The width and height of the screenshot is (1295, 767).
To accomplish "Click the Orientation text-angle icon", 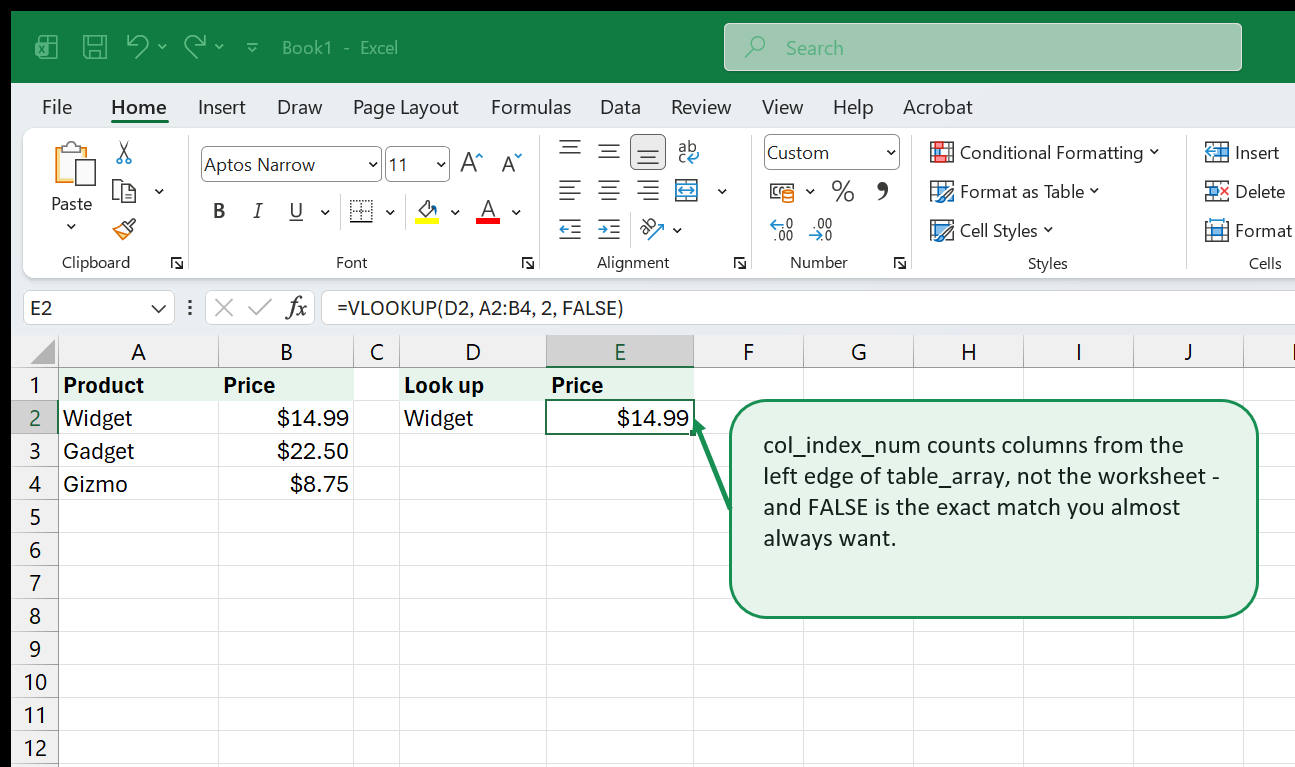I will (x=651, y=229).
